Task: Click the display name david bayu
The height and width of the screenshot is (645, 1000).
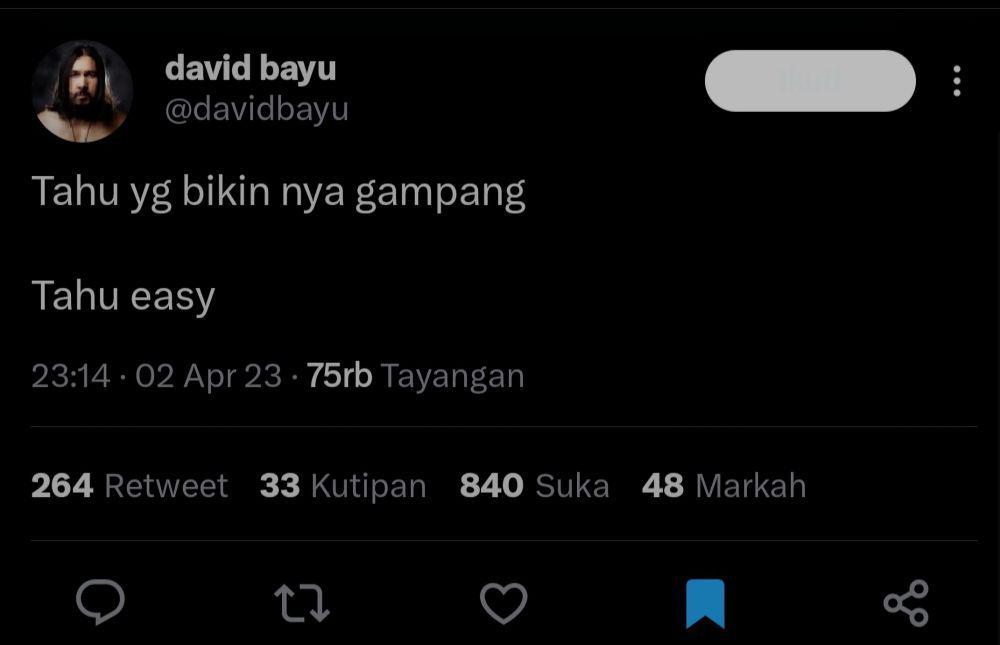Action: pyautogui.click(x=250, y=68)
